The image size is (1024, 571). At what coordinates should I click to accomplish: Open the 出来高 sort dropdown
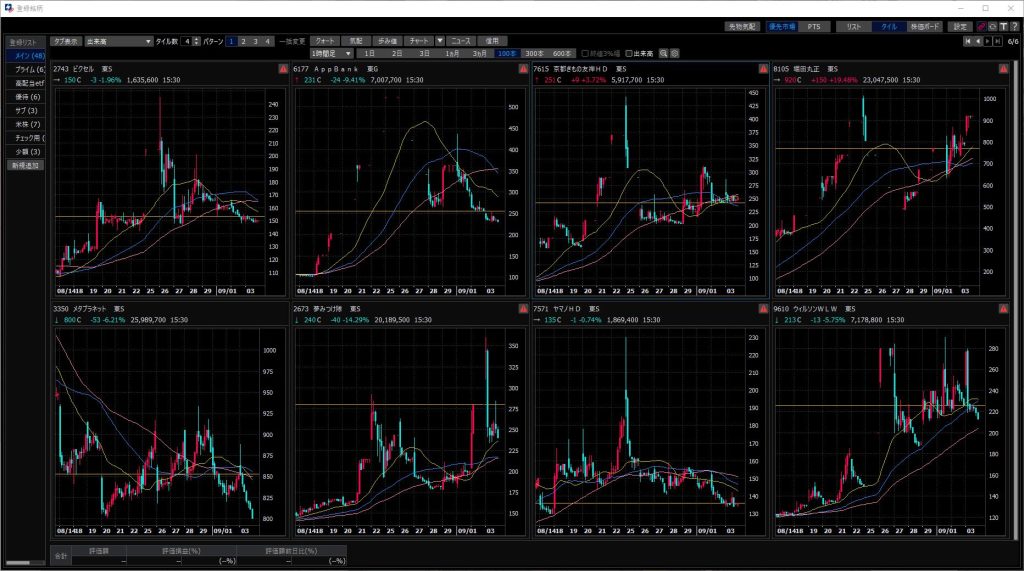(x=148, y=41)
